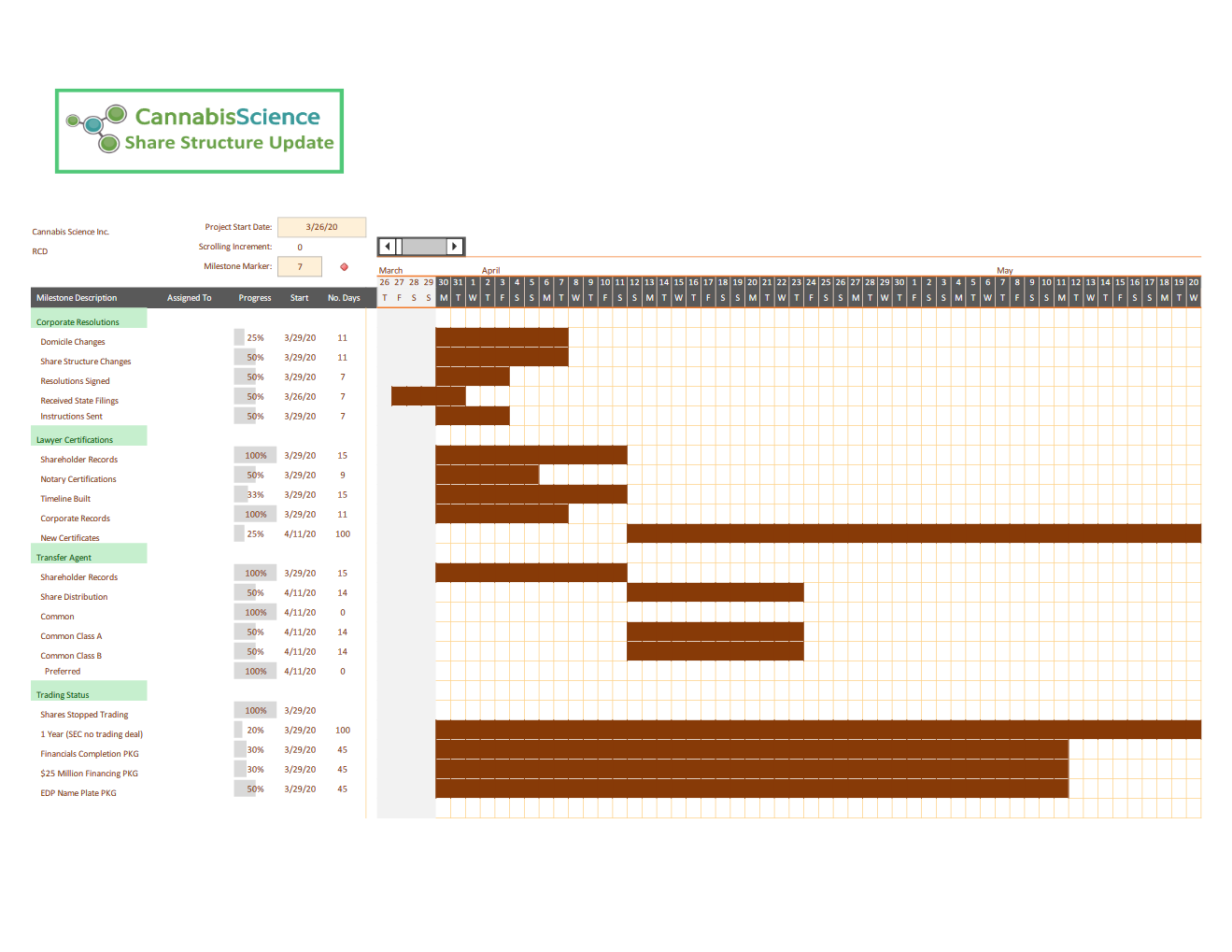1232x952 pixels.
Task: Click the 100% progress cell for Shares Stopped Trading
Action: pos(254,710)
